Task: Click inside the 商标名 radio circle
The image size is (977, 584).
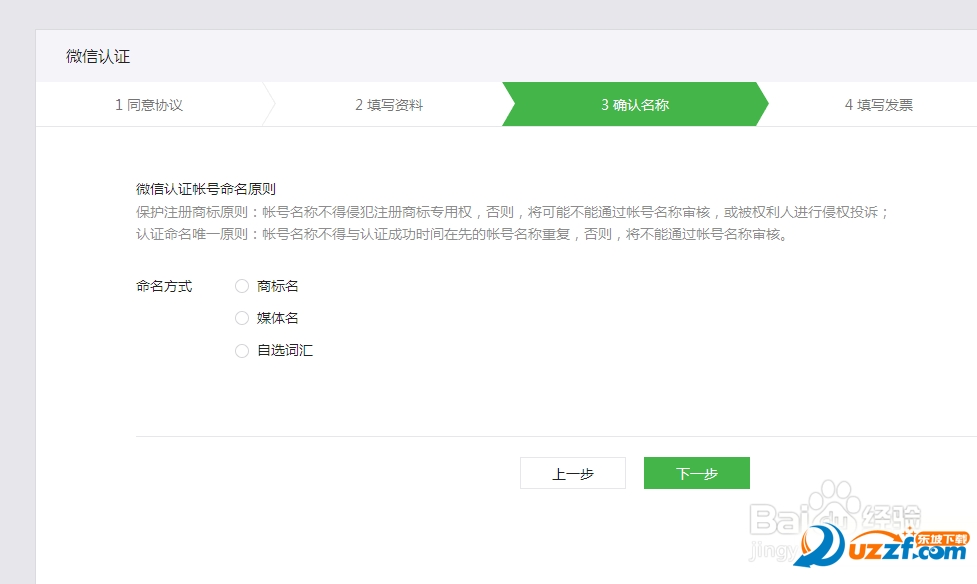Action: click(241, 285)
